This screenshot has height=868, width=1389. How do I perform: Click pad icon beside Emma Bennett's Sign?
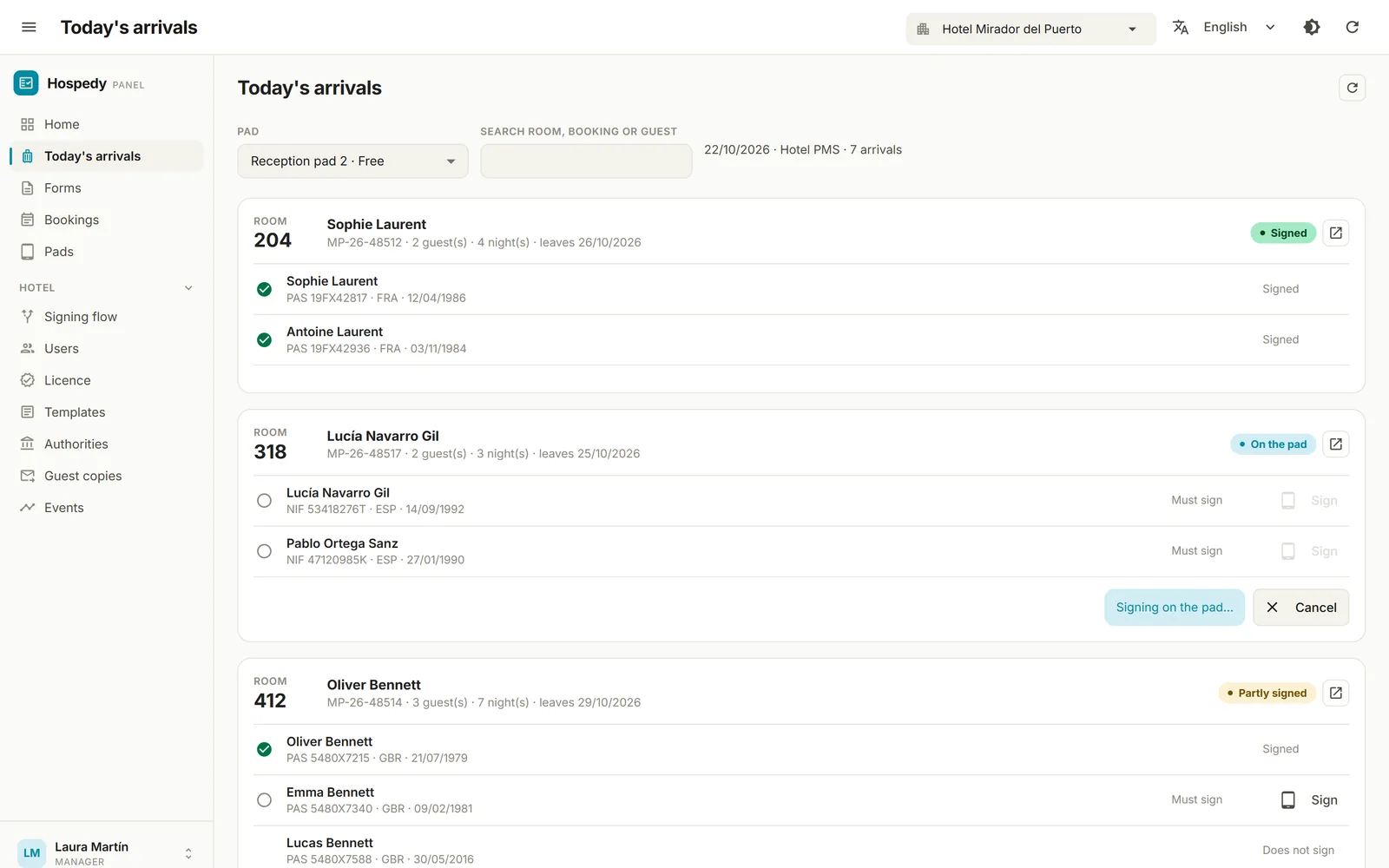tap(1288, 800)
